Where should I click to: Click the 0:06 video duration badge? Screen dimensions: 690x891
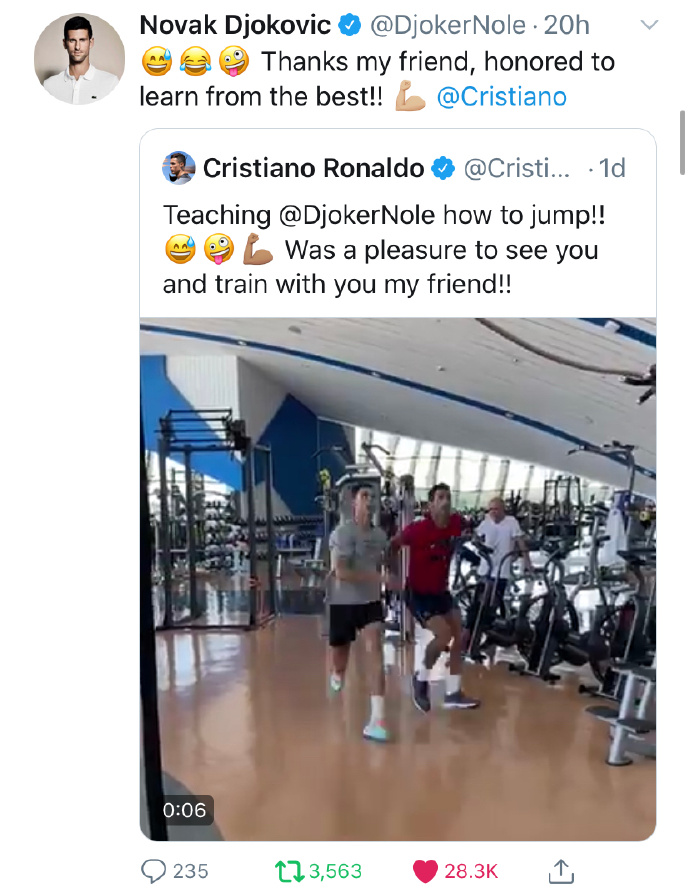[x=185, y=810]
